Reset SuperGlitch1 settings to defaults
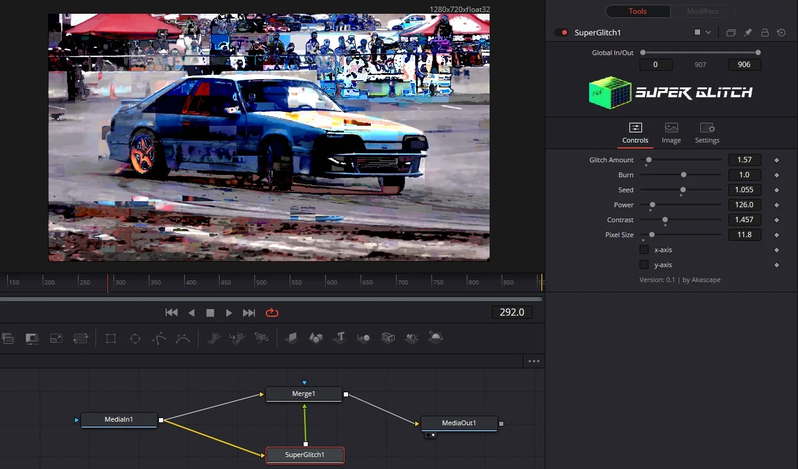This screenshot has height=469, width=798. click(781, 32)
